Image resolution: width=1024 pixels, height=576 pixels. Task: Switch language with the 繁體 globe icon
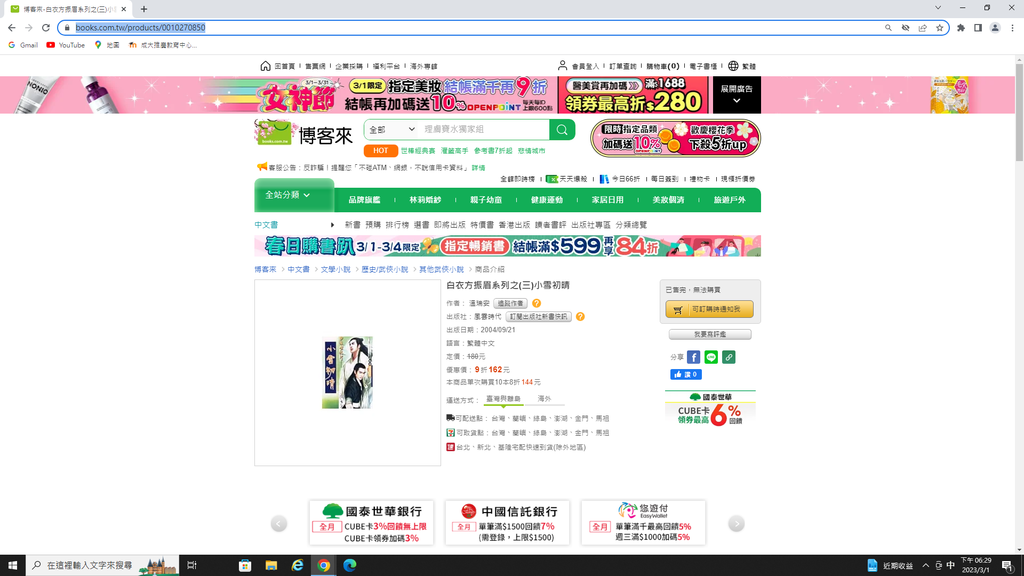pyautogui.click(x=733, y=66)
